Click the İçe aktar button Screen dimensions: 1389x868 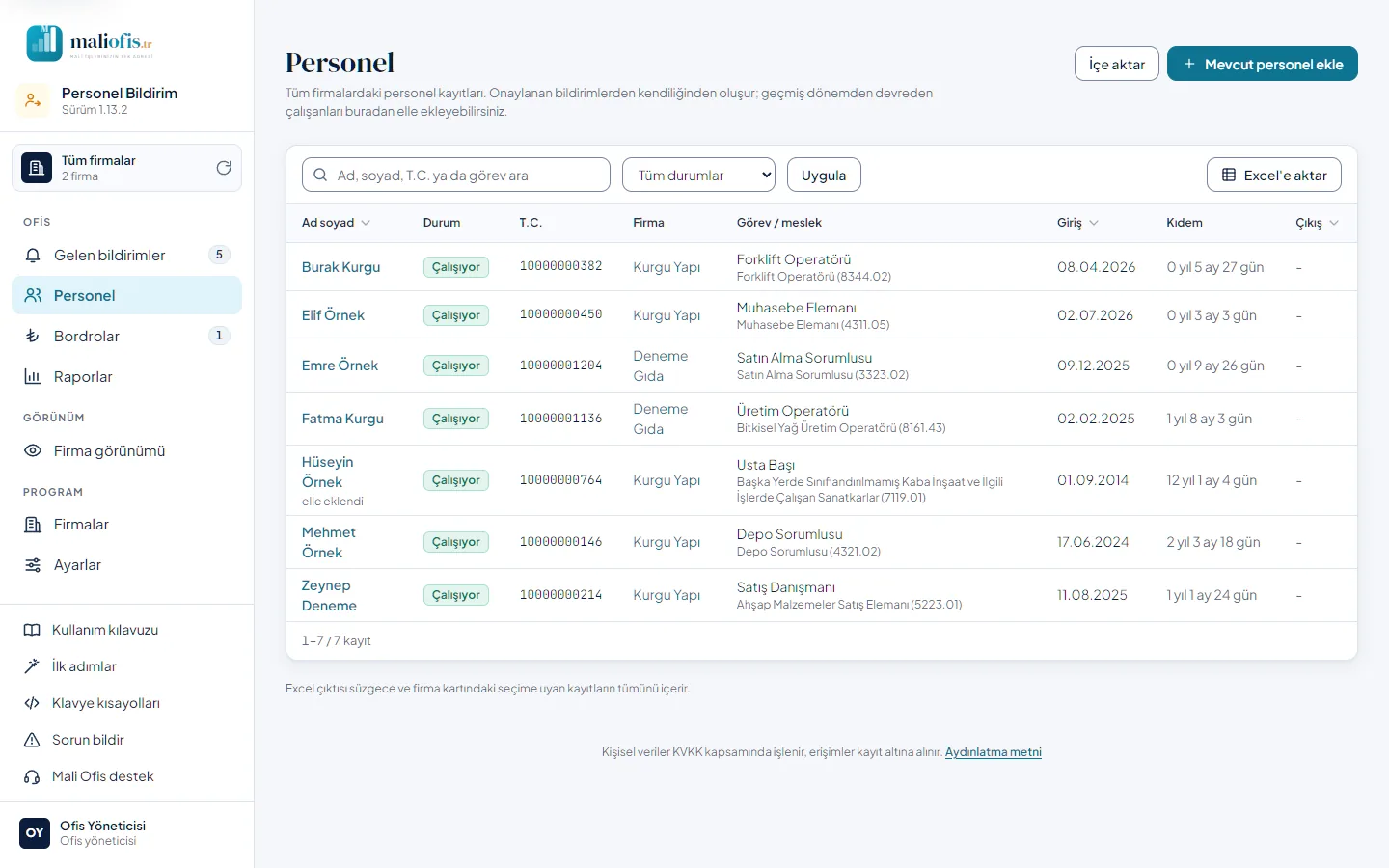click(x=1117, y=65)
